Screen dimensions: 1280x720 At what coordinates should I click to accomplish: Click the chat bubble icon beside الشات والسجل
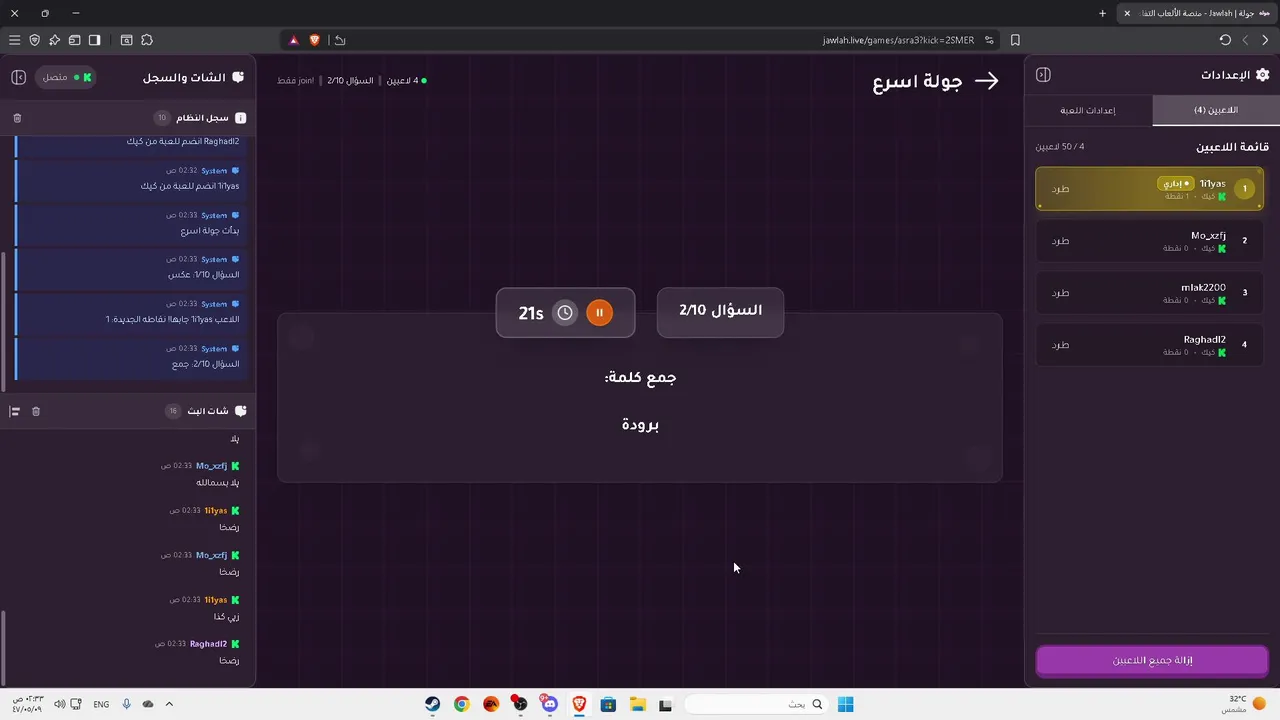click(x=238, y=77)
